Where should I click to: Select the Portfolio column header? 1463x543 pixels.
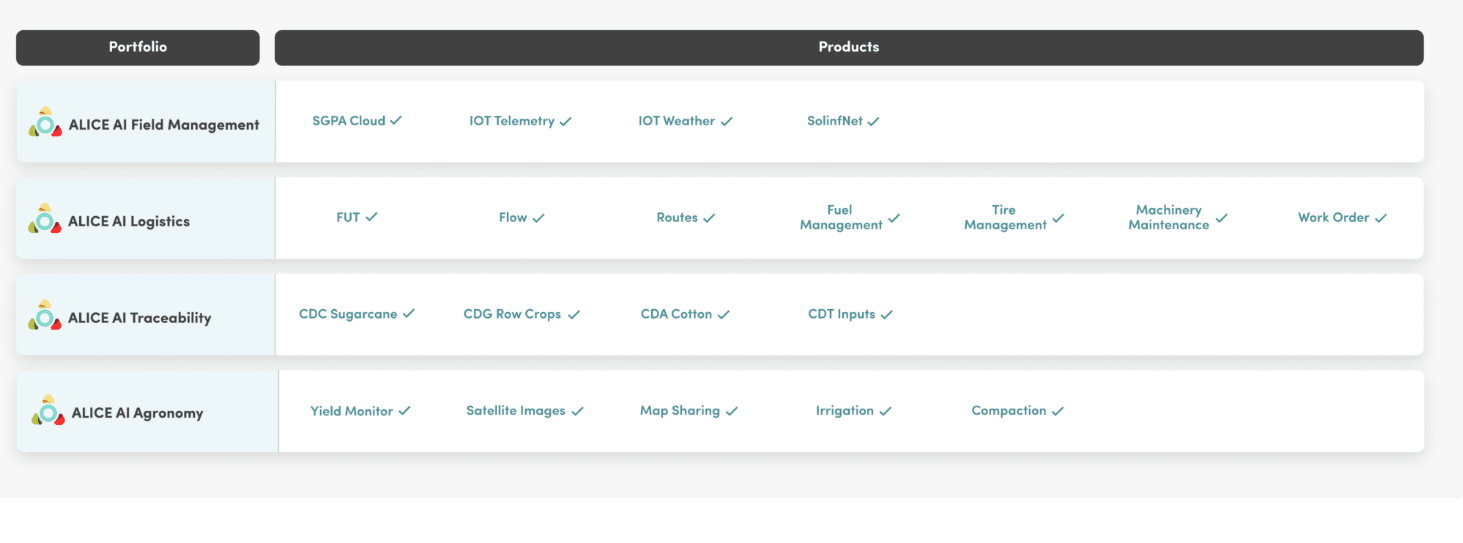[138, 47]
